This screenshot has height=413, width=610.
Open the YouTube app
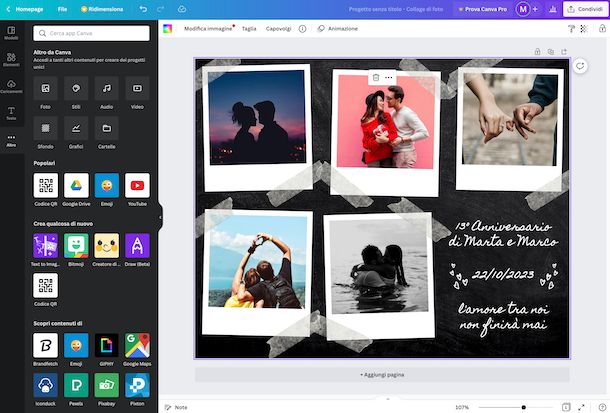137,186
